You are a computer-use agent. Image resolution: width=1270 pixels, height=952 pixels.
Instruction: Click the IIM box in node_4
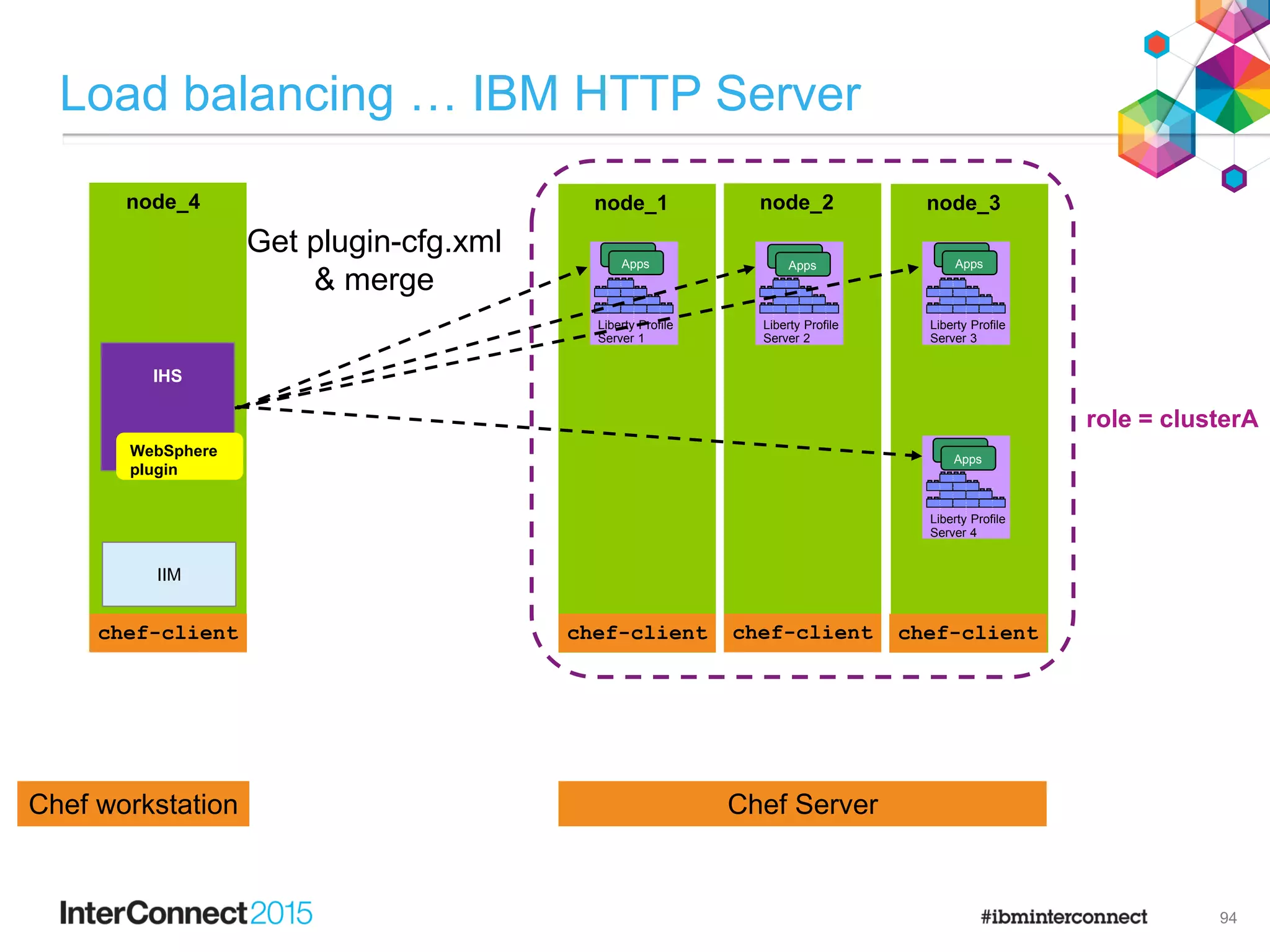(x=169, y=574)
